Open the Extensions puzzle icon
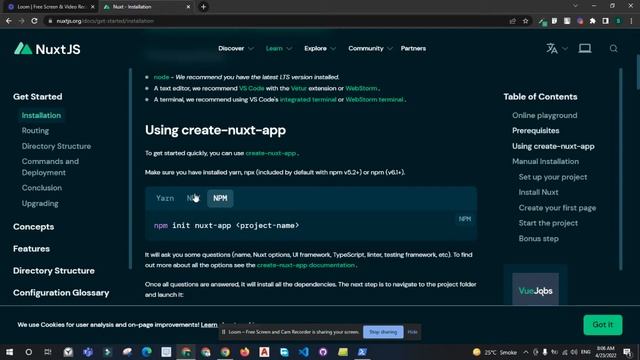 pyautogui.click(x=593, y=21)
